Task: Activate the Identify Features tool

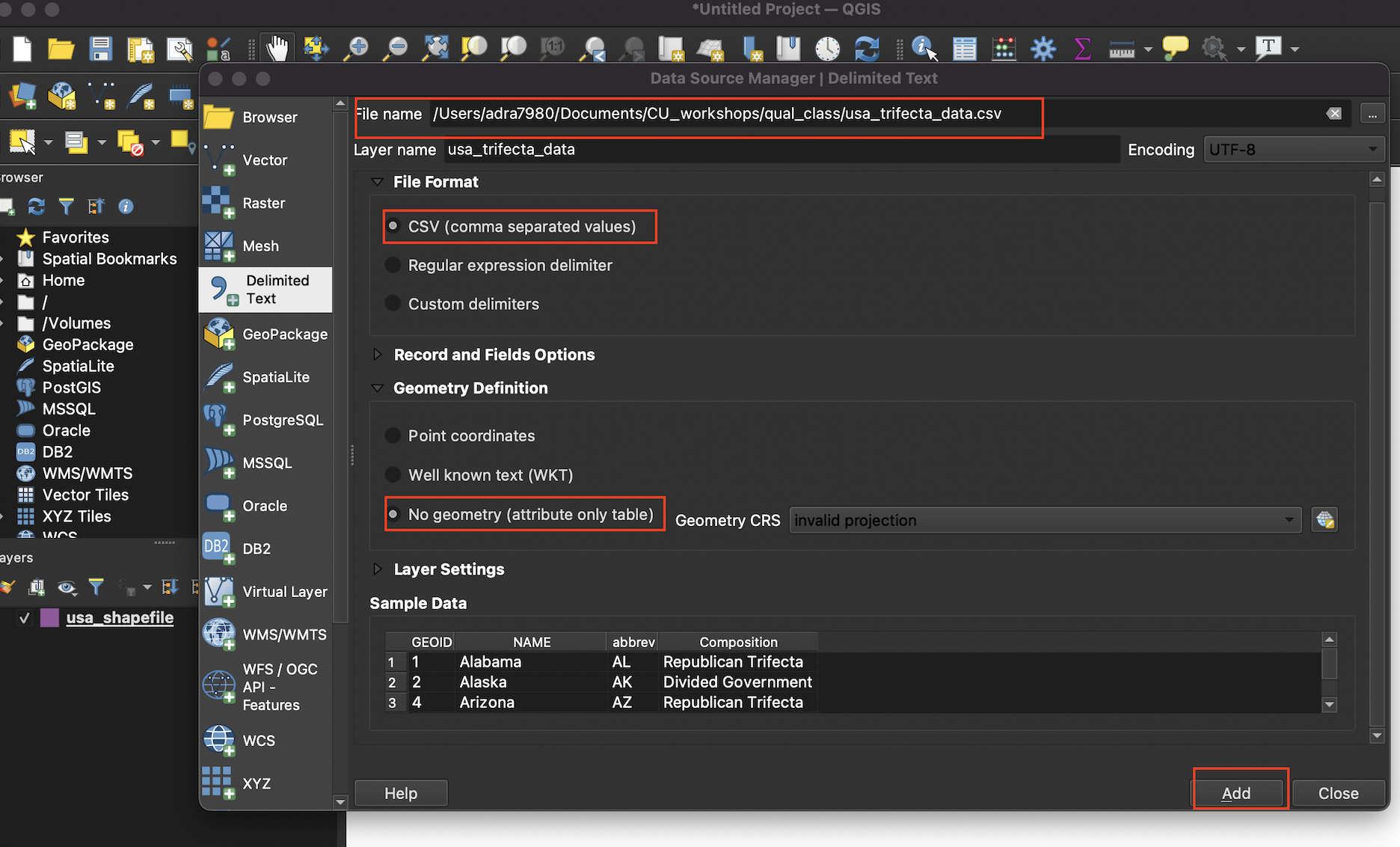Action: pyautogui.click(x=921, y=48)
